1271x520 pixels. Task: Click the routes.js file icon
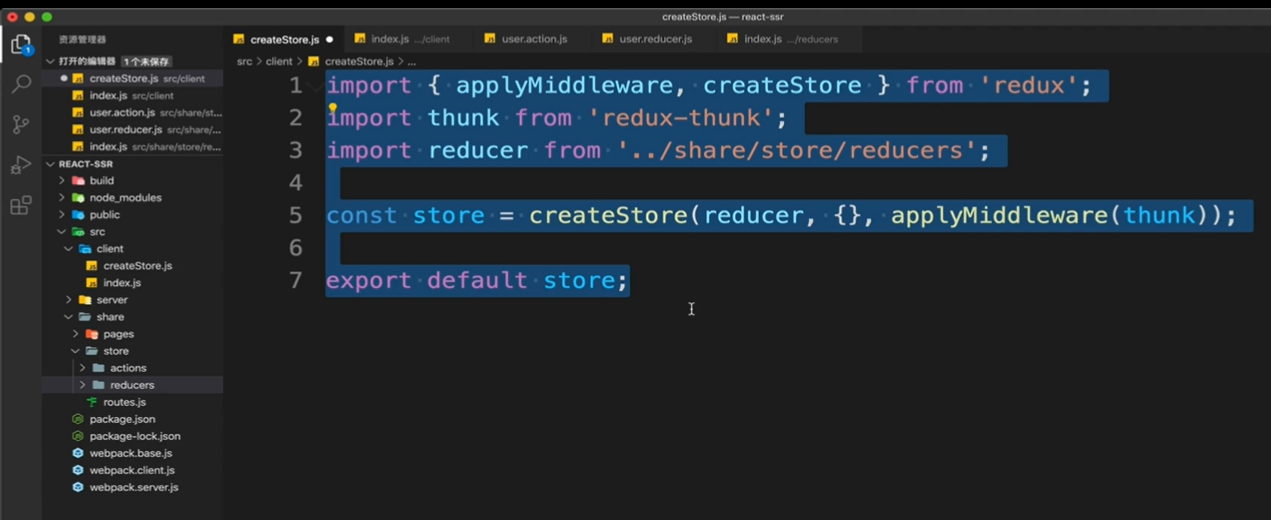click(92, 402)
